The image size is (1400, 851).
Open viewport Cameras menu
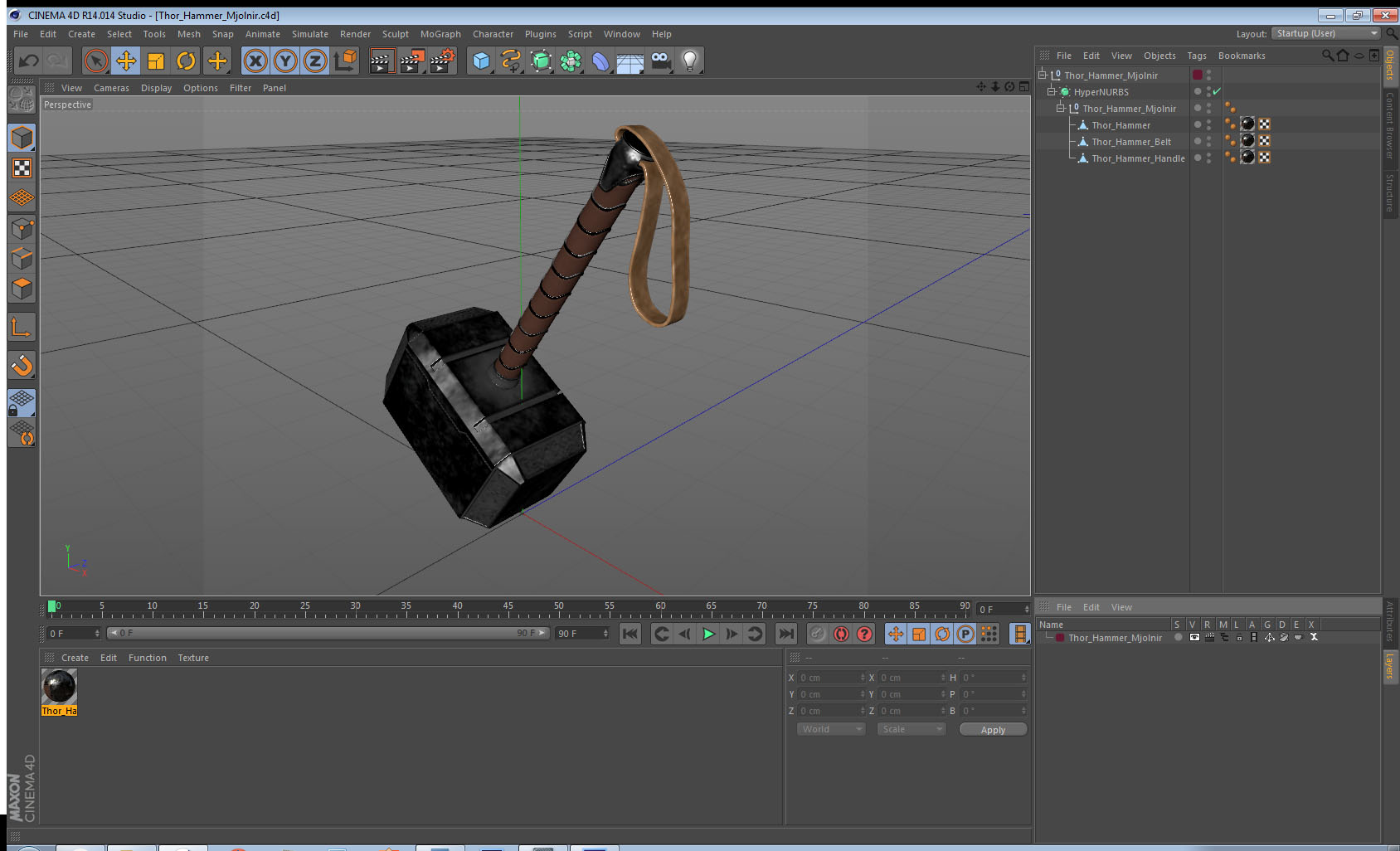coord(111,88)
